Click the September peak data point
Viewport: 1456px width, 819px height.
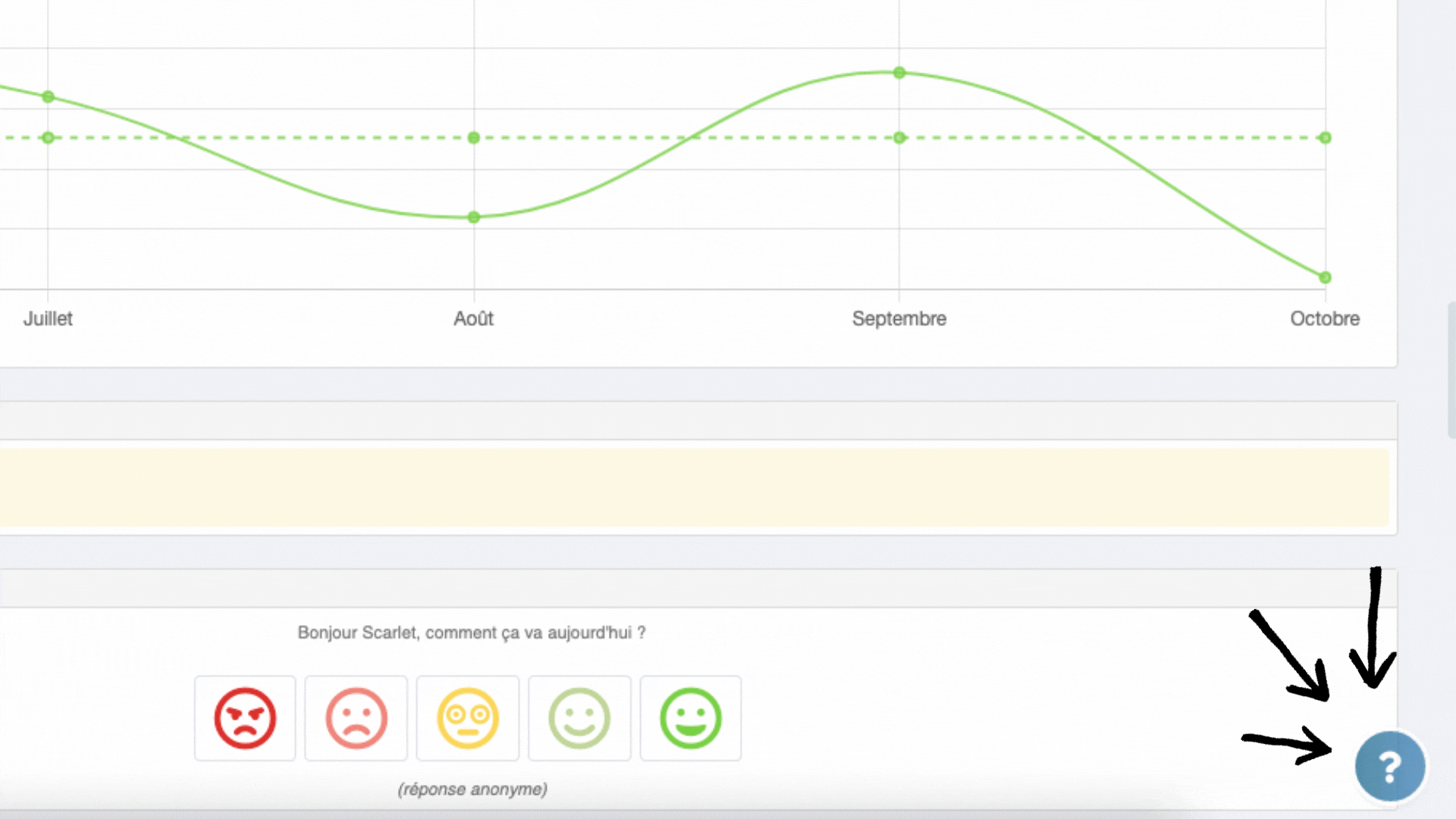coord(899,73)
